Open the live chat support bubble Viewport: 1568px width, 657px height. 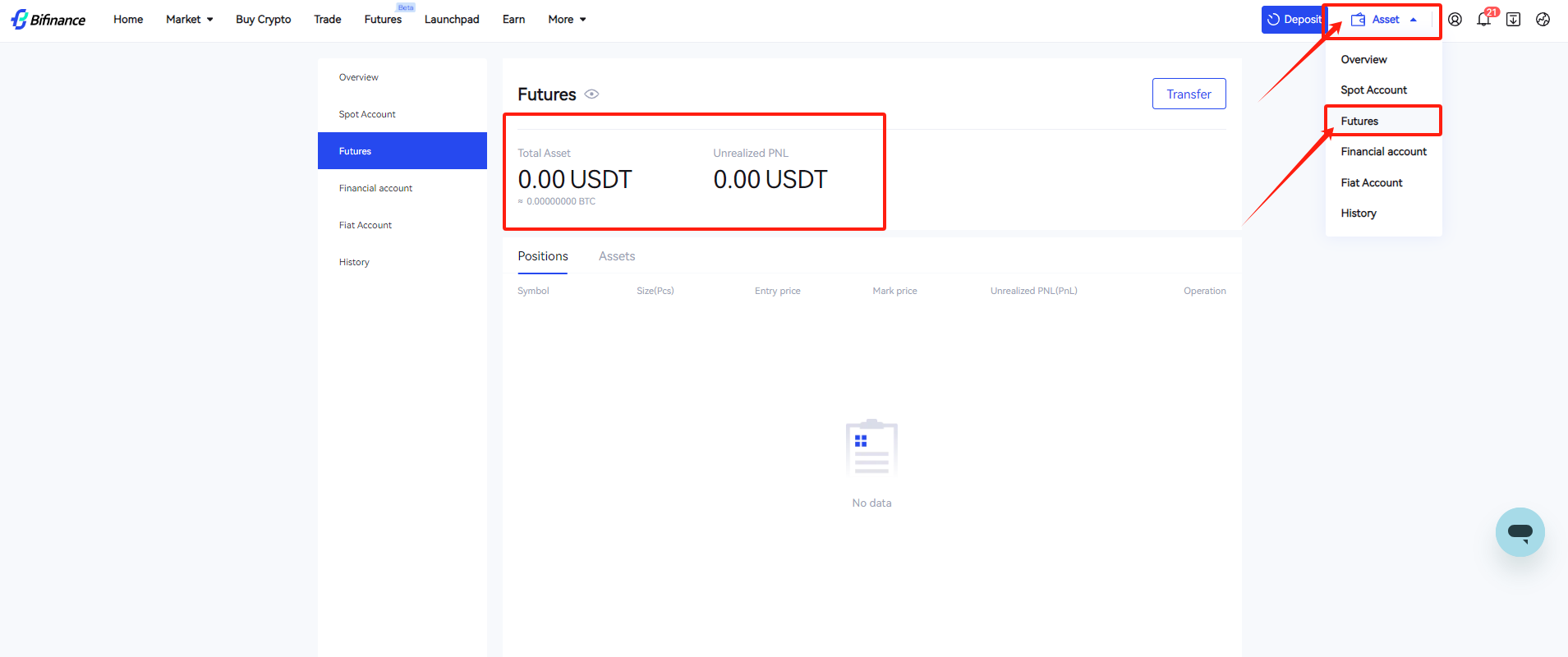(x=1520, y=532)
